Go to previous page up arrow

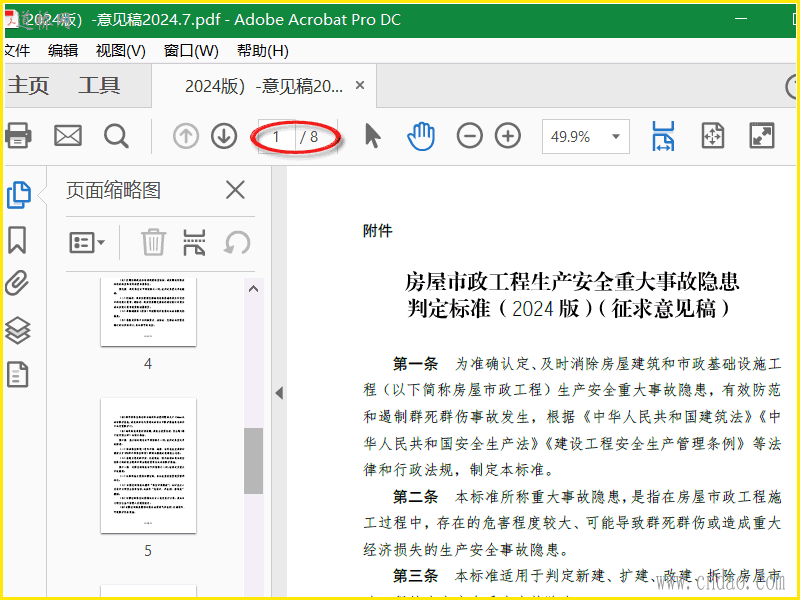186,136
